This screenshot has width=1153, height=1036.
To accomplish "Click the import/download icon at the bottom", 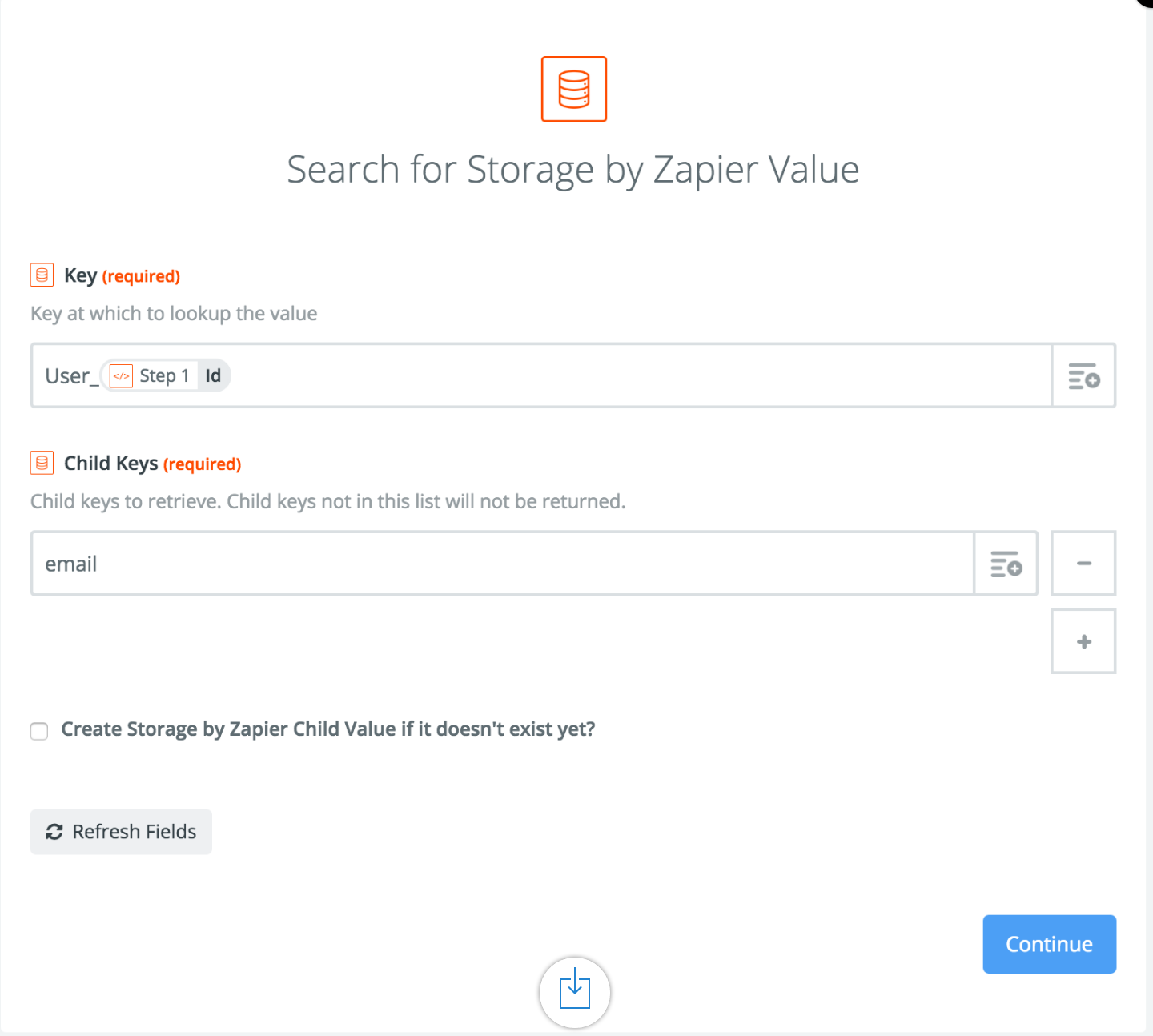I will tap(575, 992).
